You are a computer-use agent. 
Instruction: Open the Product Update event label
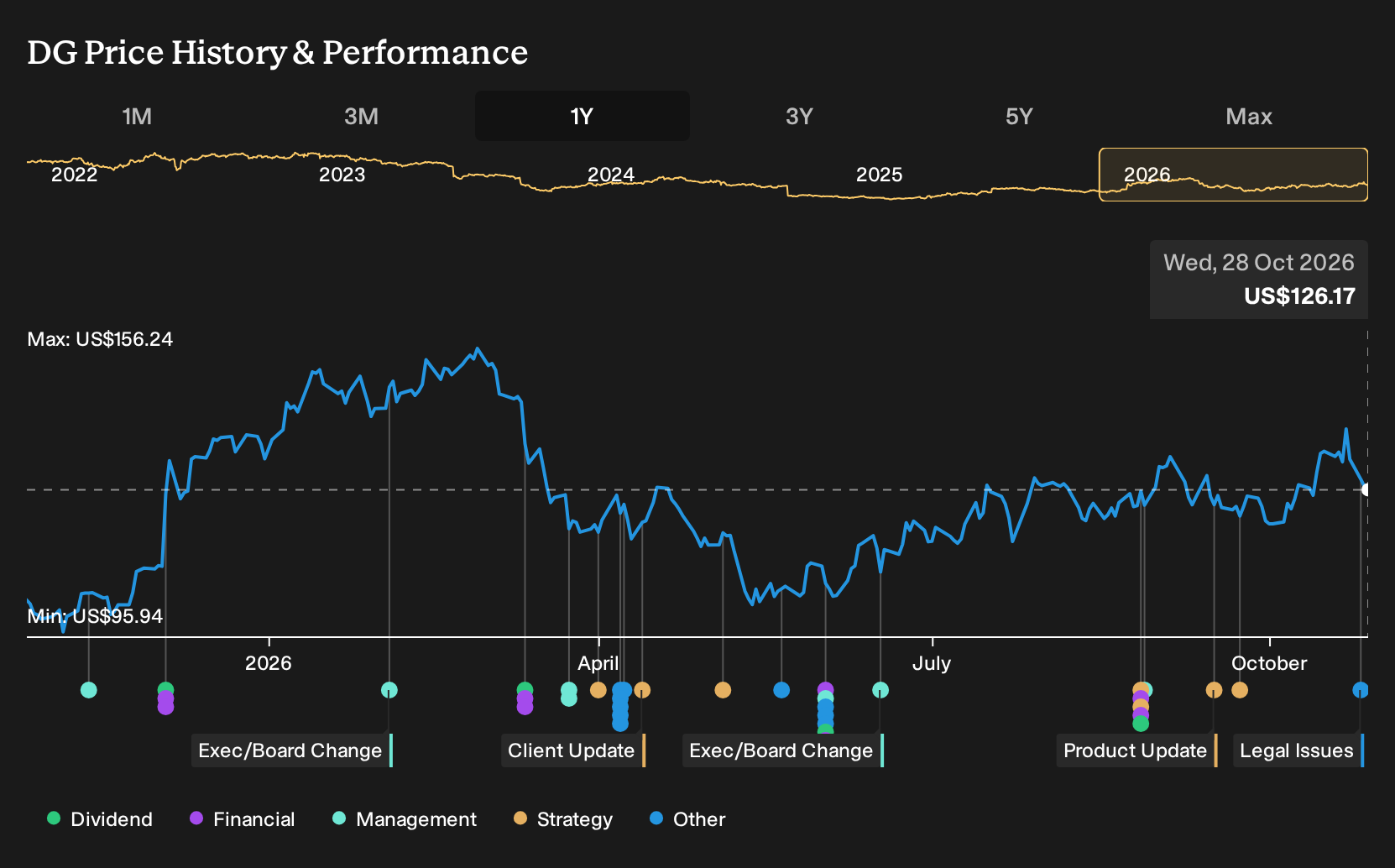(x=1136, y=750)
